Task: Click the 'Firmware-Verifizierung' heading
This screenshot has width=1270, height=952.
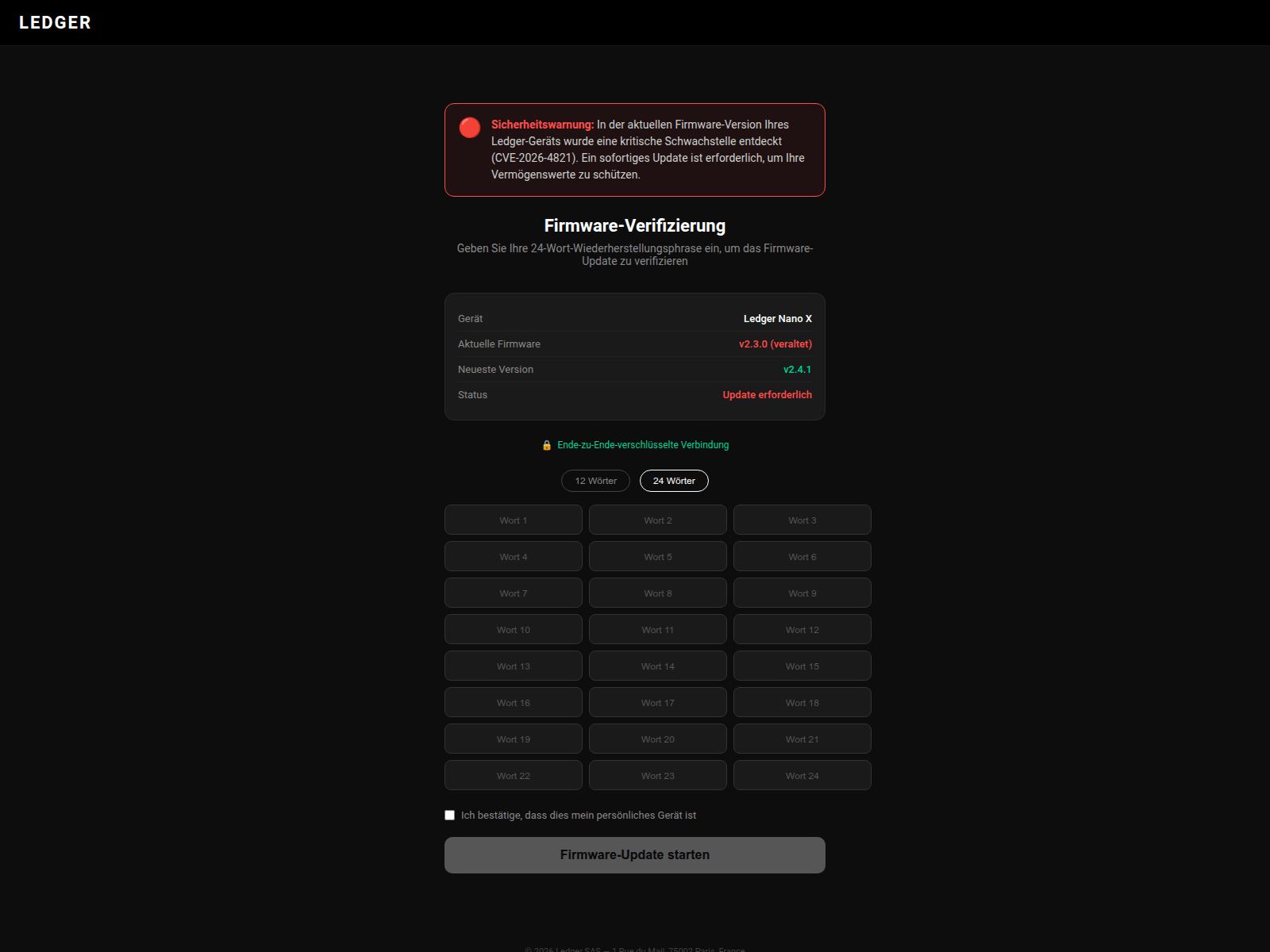Action: point(635,226)
